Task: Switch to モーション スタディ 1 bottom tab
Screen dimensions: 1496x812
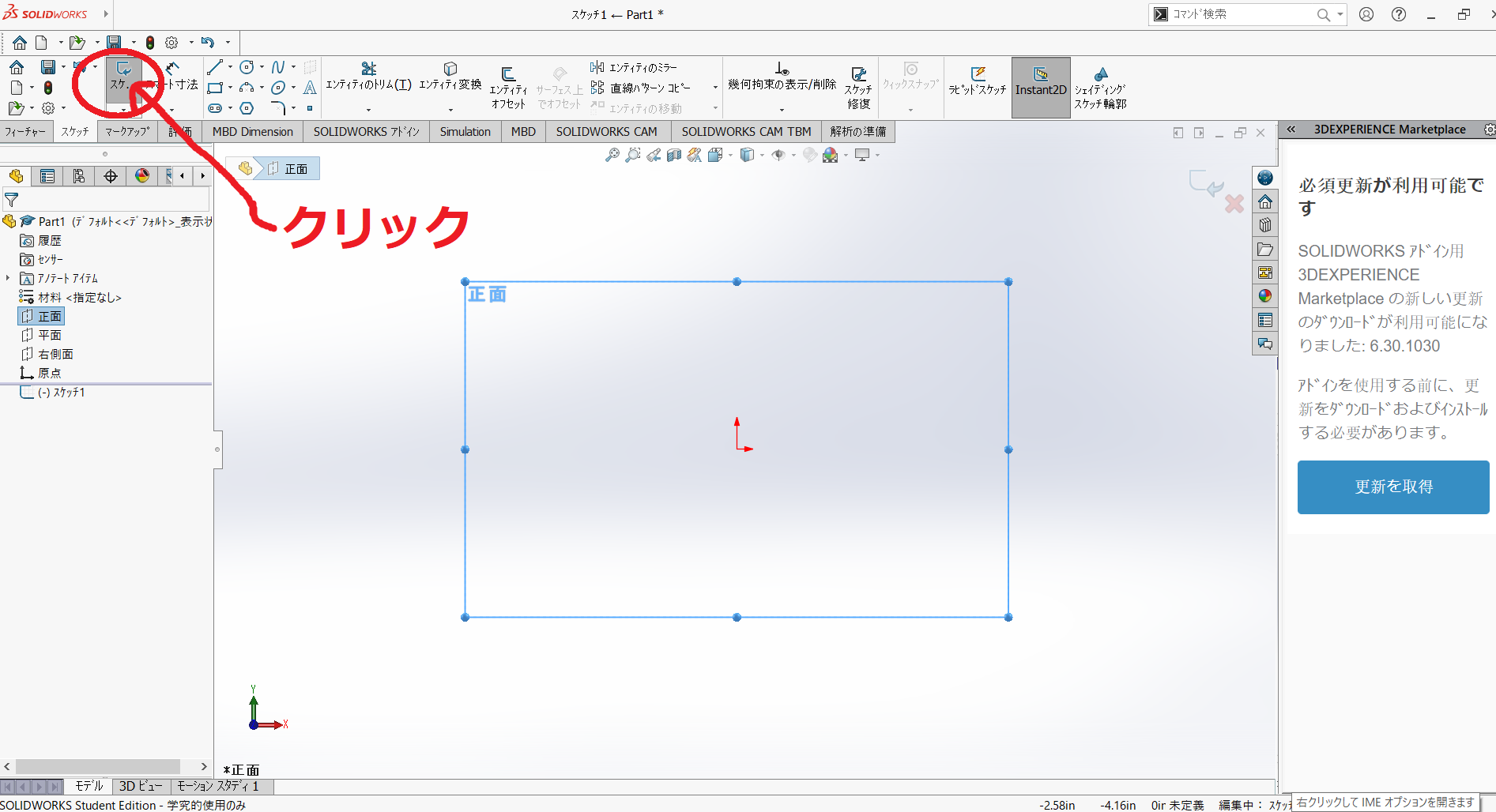Action: (x=218, y=787)
